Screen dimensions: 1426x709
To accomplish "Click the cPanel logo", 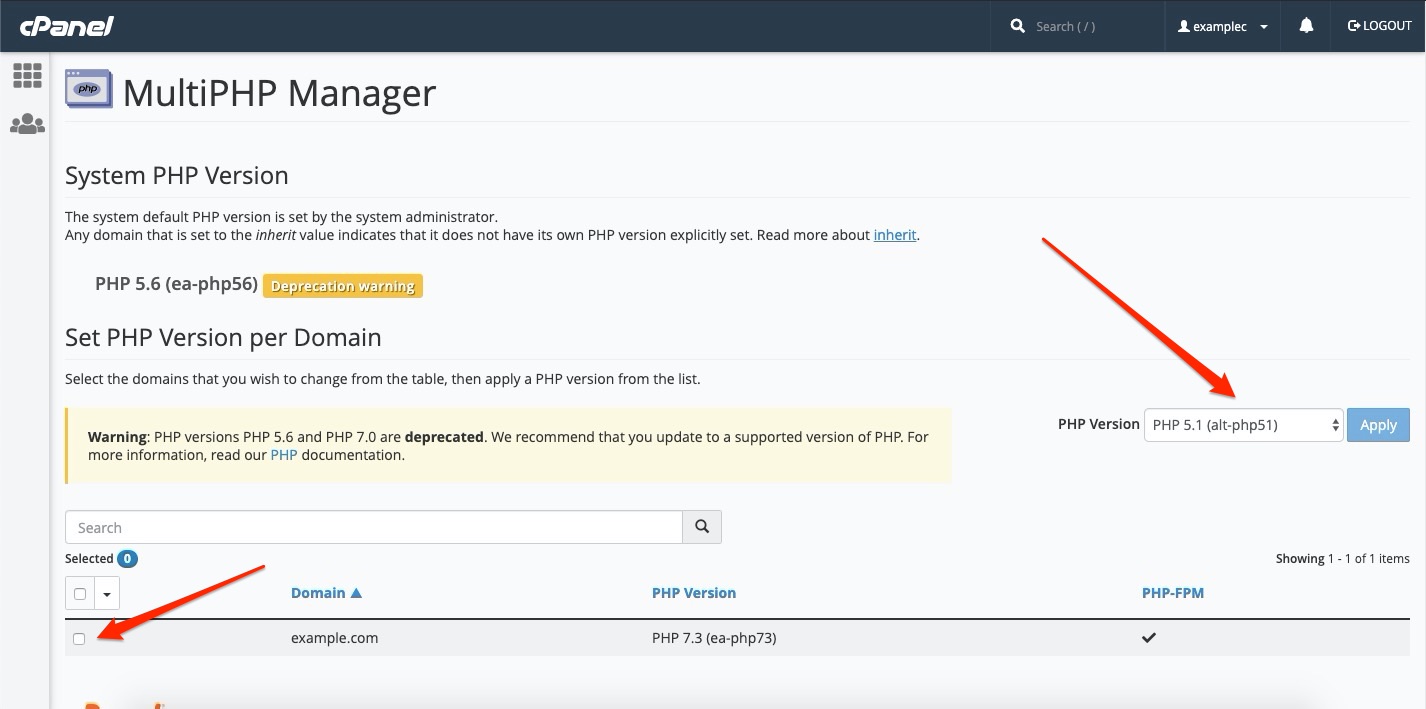I will (67, 26).
